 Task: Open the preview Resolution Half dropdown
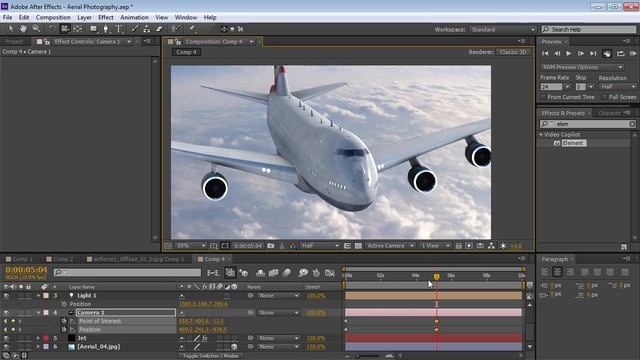[x=618, y=87]
